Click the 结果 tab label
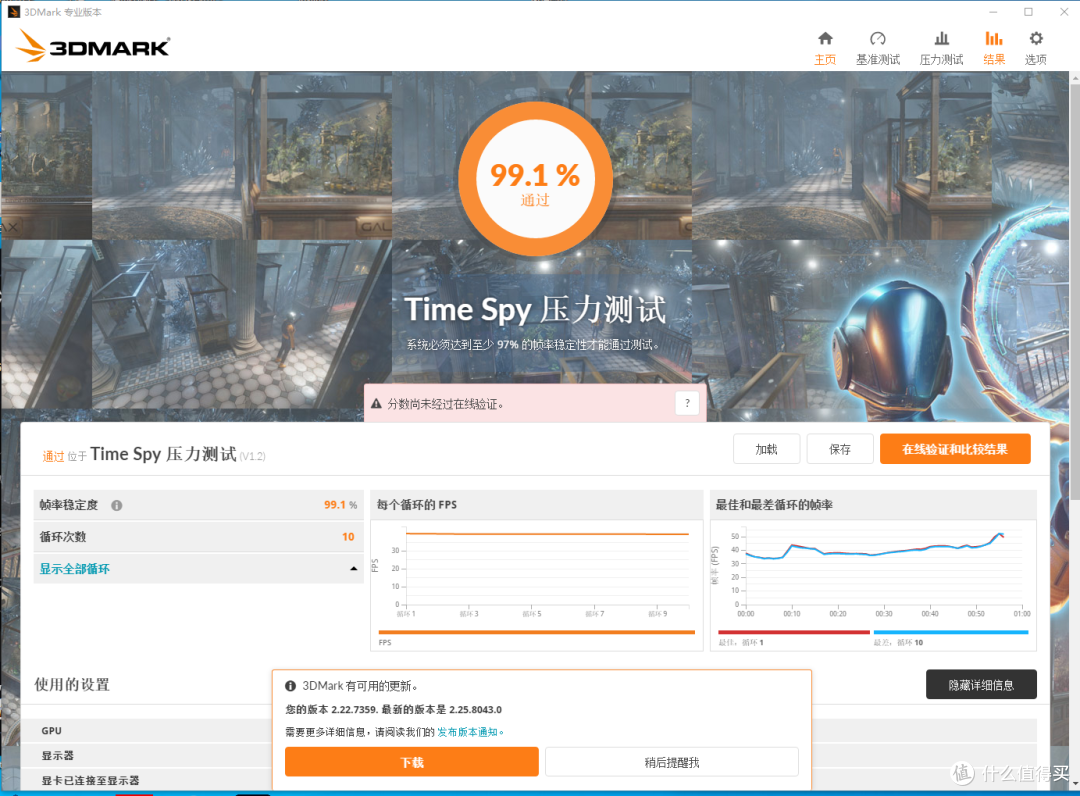 (994, 59)
